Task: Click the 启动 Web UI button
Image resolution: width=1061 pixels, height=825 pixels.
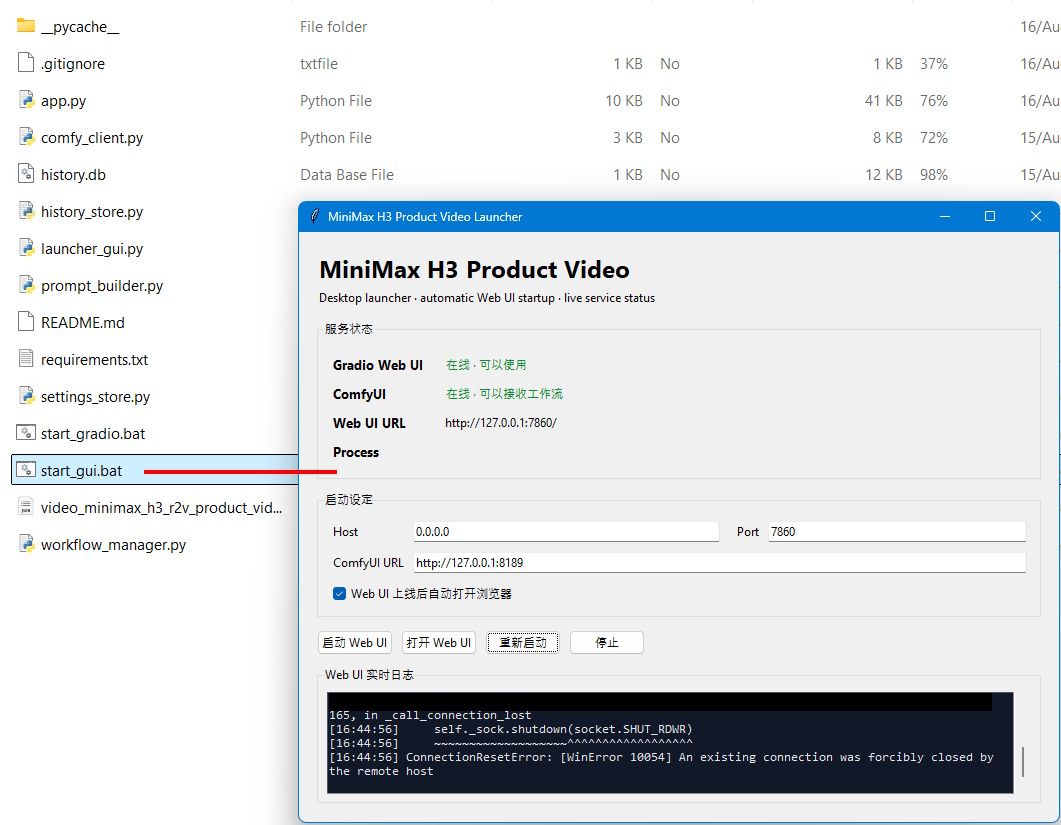Action: tap(355, 642)
